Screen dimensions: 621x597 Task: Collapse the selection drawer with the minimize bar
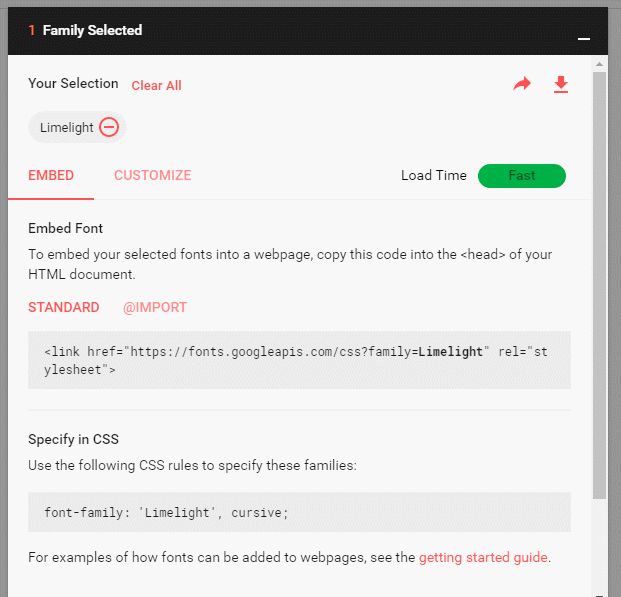tap(584, 38)
